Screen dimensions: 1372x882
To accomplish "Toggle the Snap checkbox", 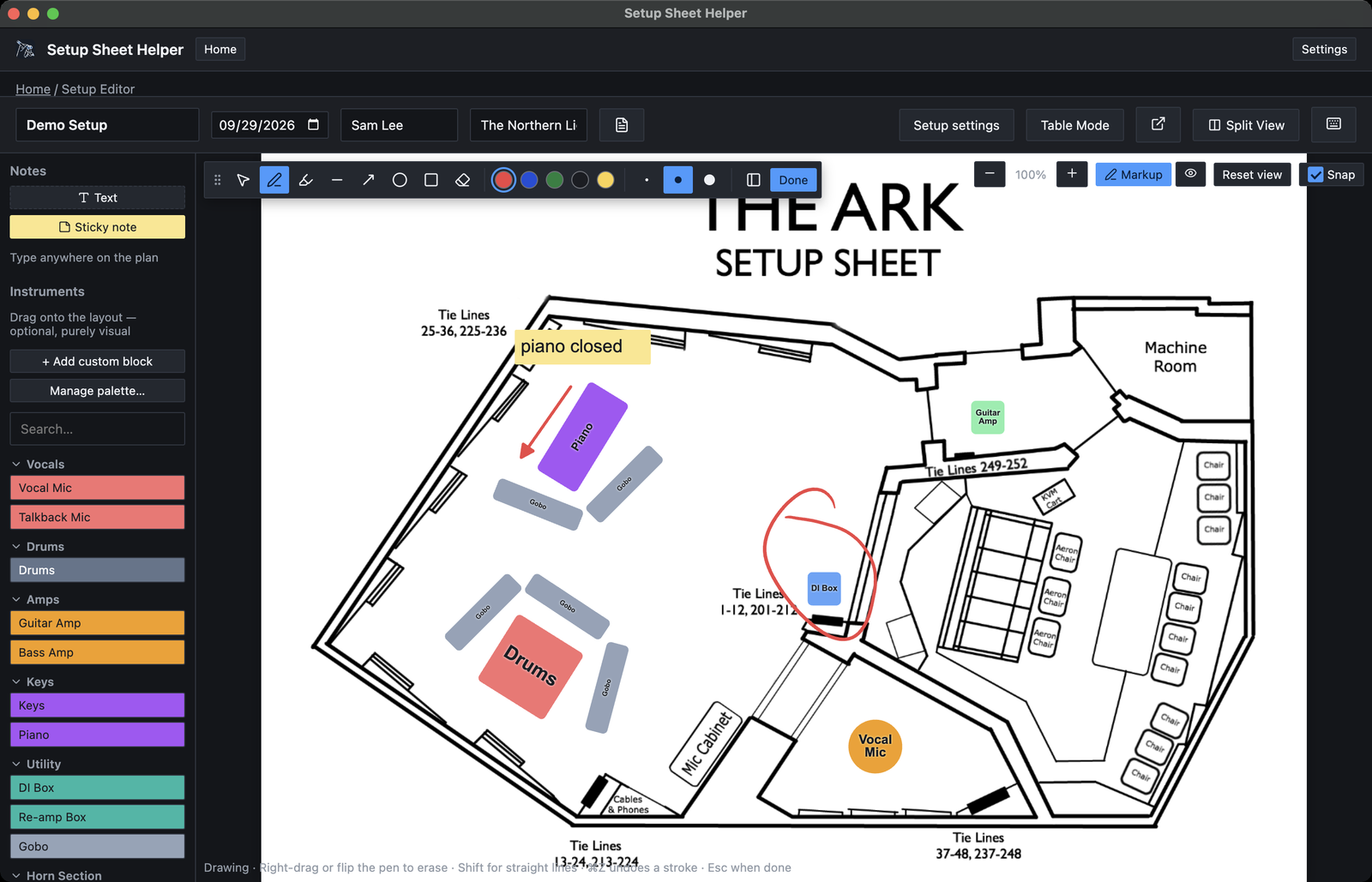I will tap(1316, 175).
